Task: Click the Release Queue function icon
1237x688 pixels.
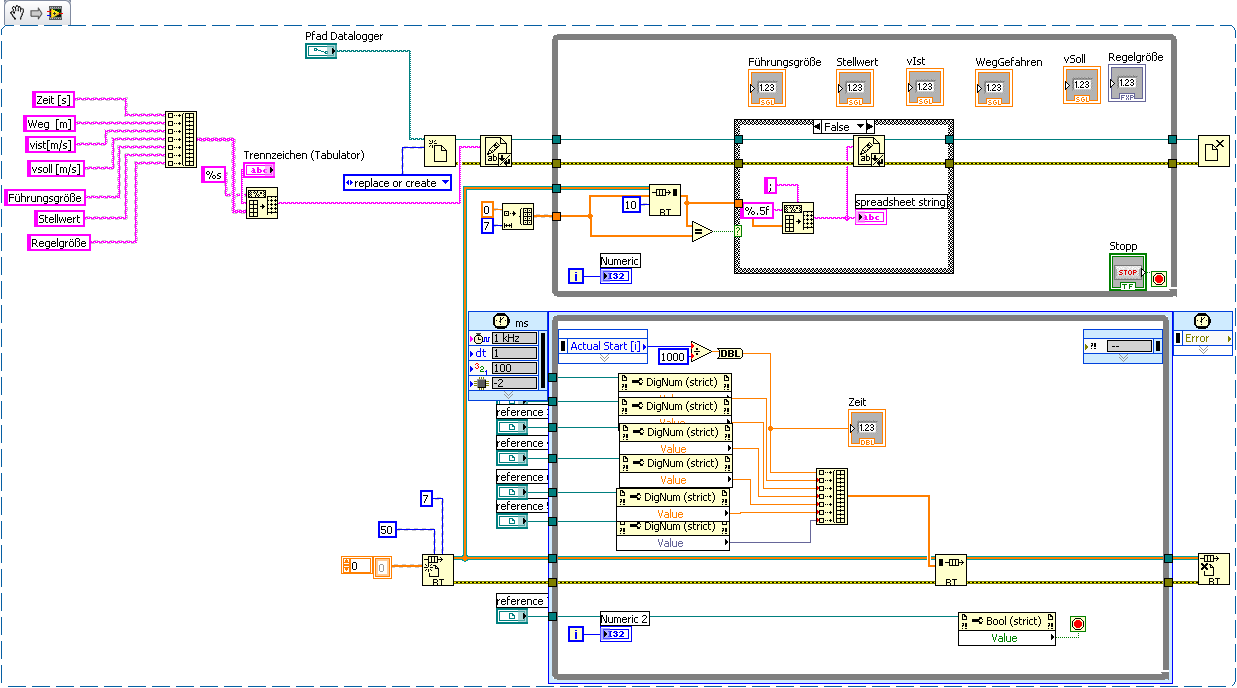Action: [x=1214, y=570]
